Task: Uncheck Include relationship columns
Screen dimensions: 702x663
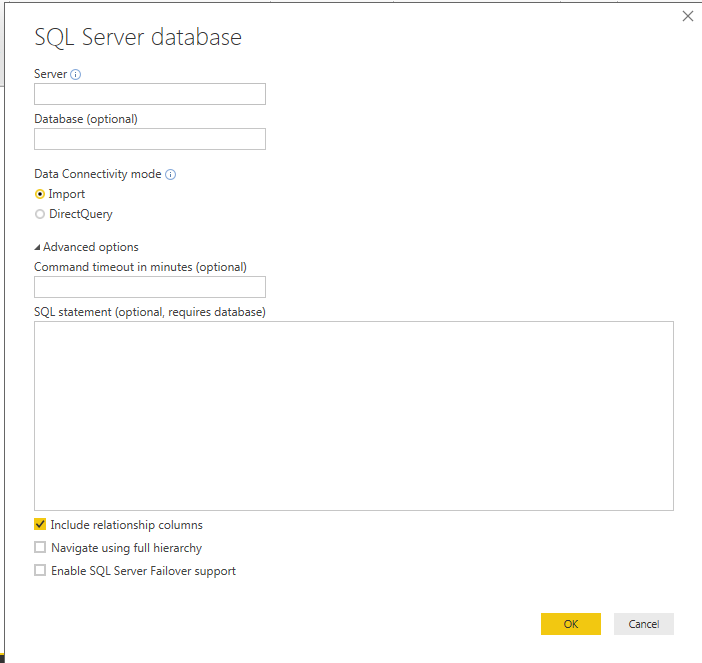Action: click(x=40, y=524)
